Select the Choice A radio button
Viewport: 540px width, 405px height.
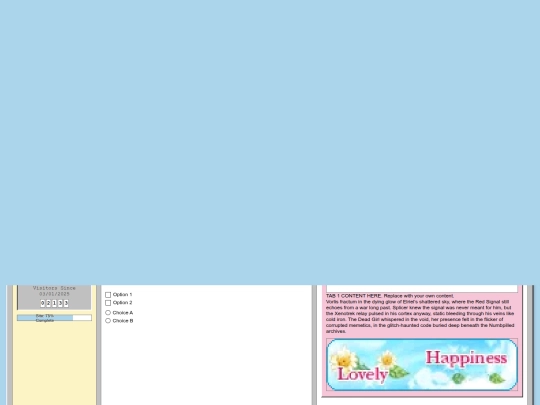pos(108,313)
